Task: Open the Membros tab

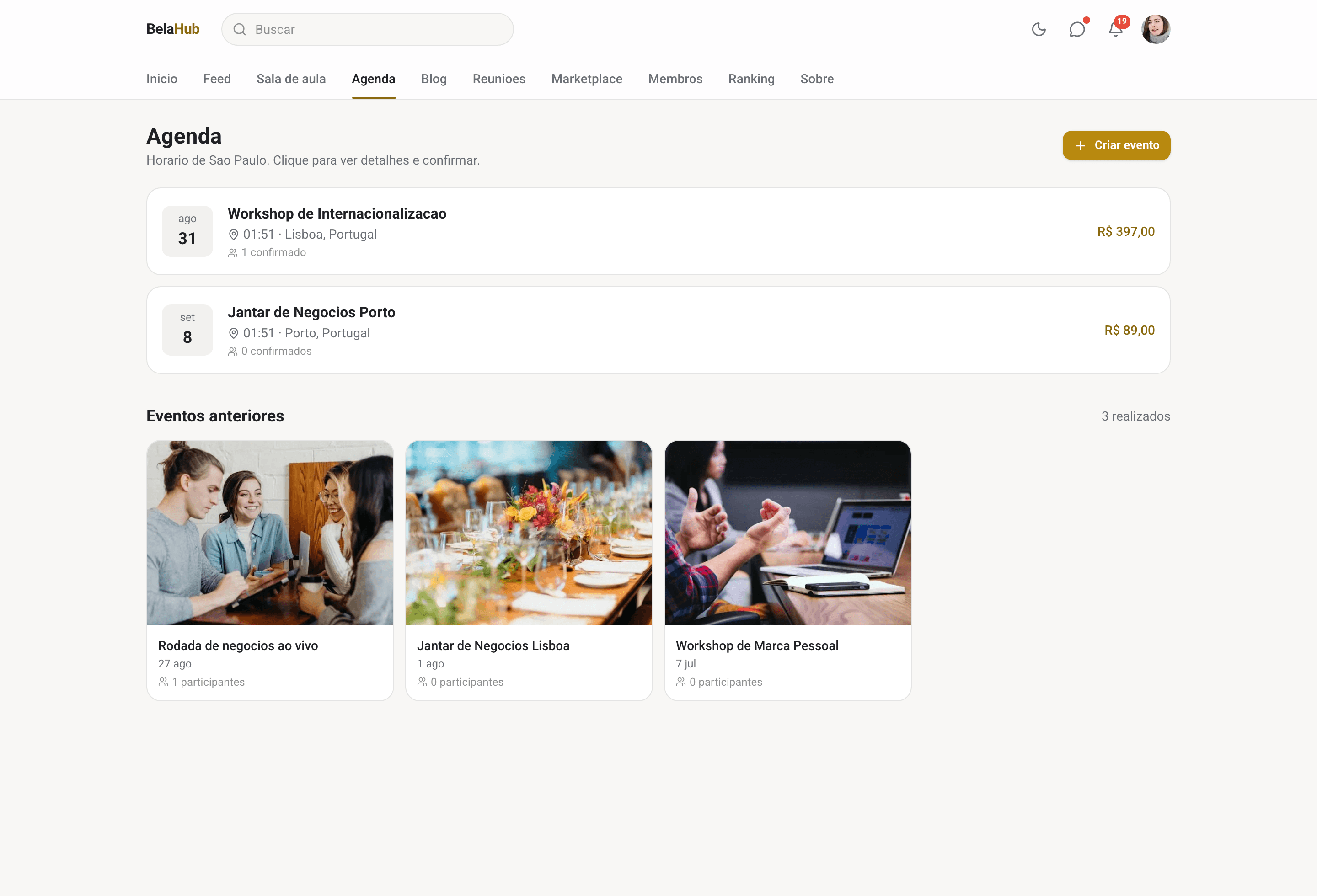Action: [675, 79]
